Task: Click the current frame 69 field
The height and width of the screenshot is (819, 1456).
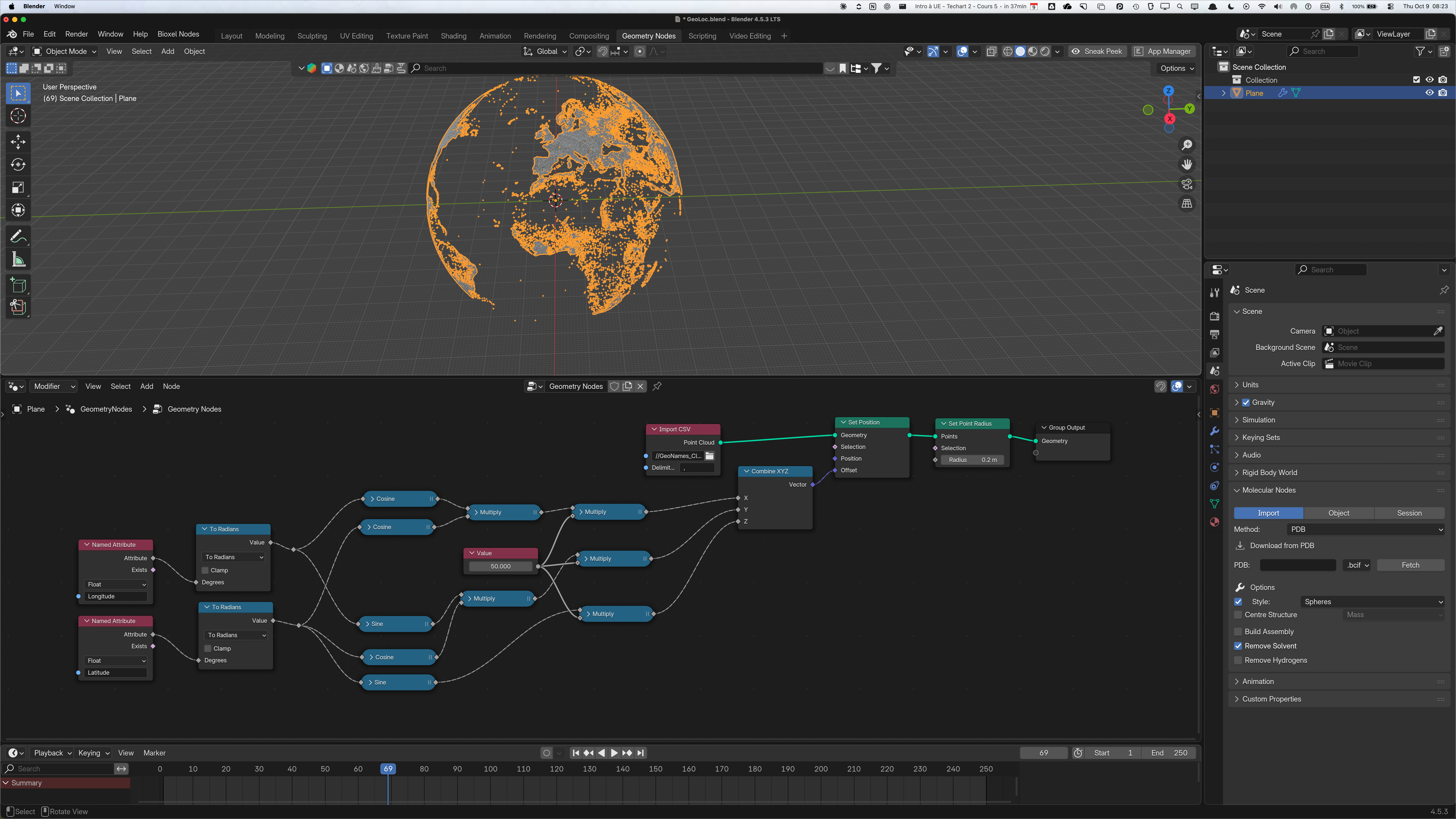Action: (x=1043, y=753)
